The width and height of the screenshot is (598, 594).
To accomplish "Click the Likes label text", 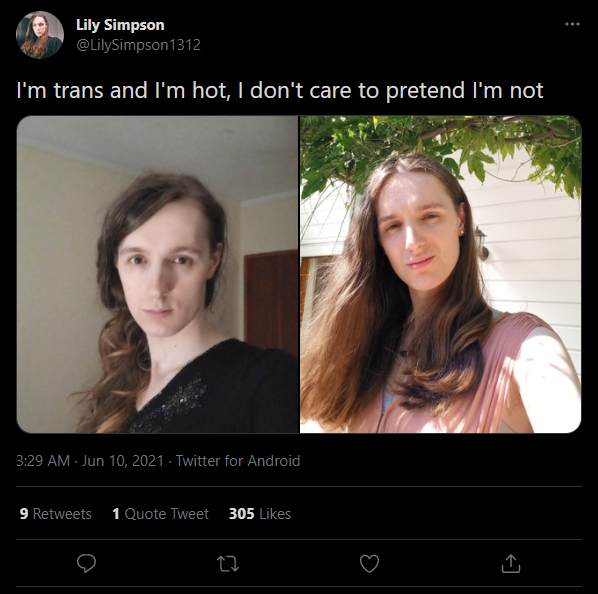I will pos(275,514).
